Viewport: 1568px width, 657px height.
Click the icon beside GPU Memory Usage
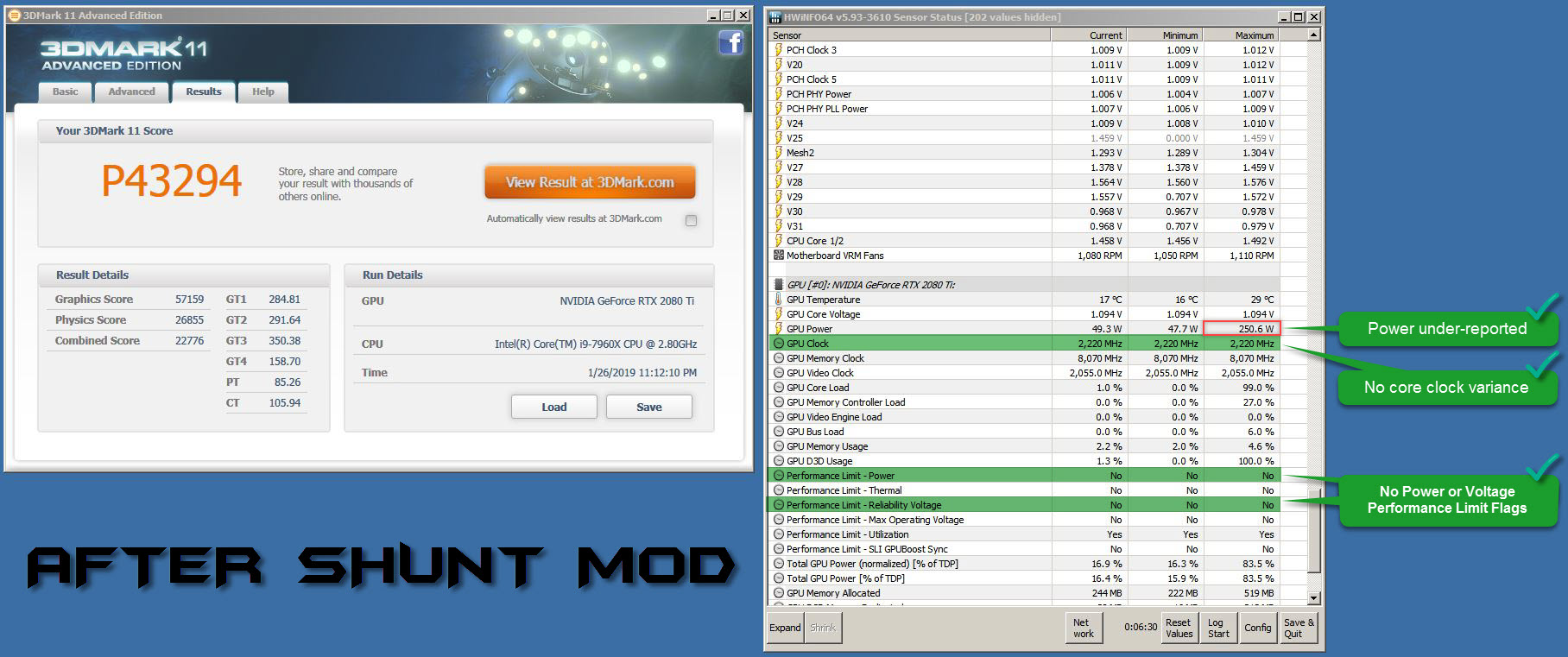pos(779,446)
